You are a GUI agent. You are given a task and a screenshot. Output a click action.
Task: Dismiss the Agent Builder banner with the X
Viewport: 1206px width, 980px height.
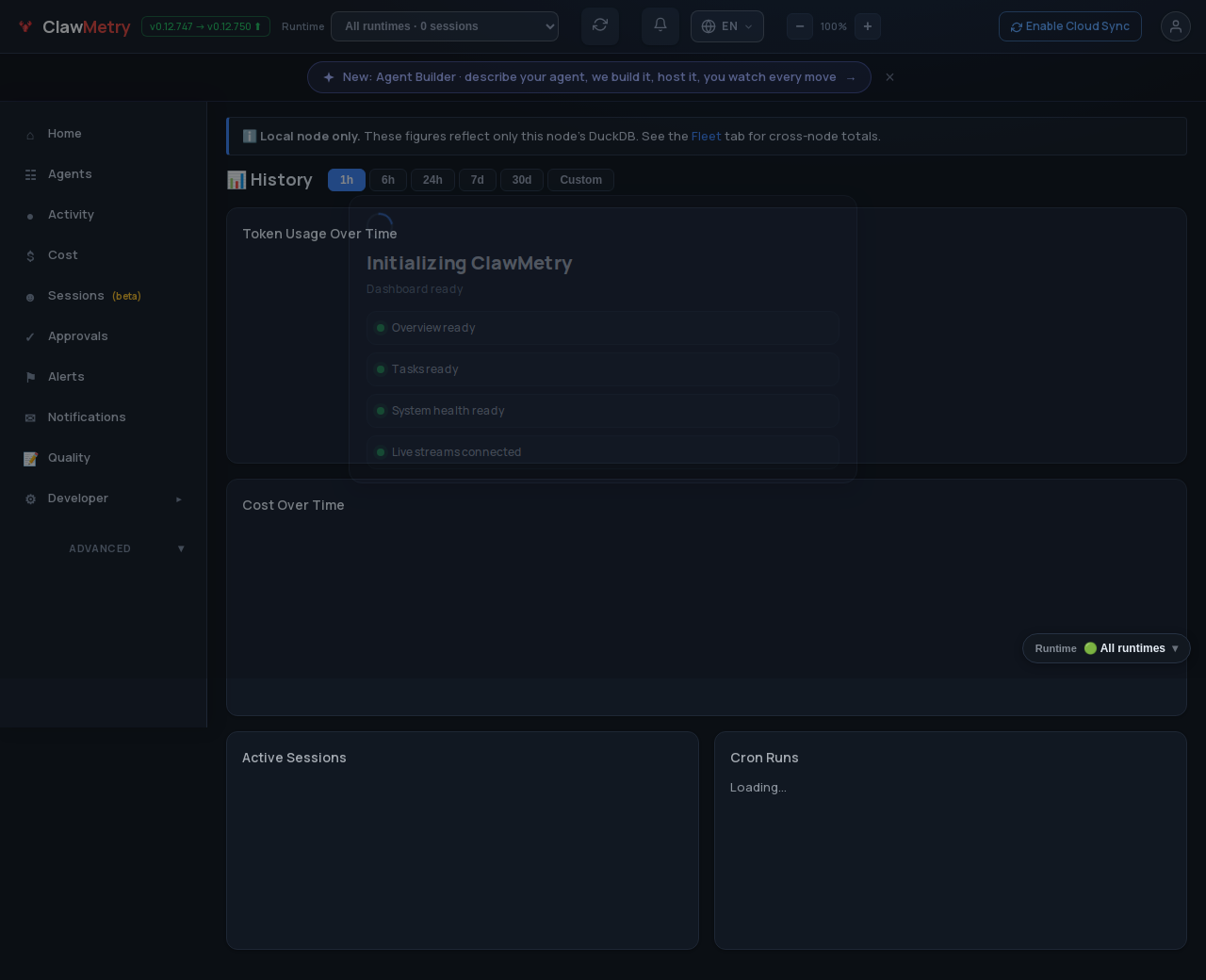point(889,77)
